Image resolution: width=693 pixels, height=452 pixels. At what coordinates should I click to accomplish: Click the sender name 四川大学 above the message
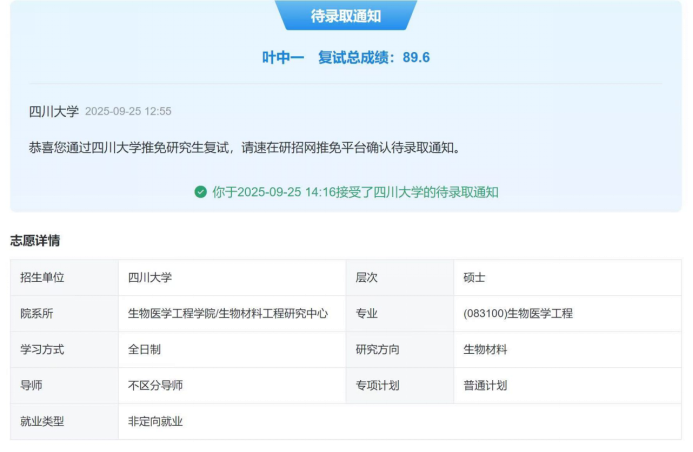click(53, 111)
